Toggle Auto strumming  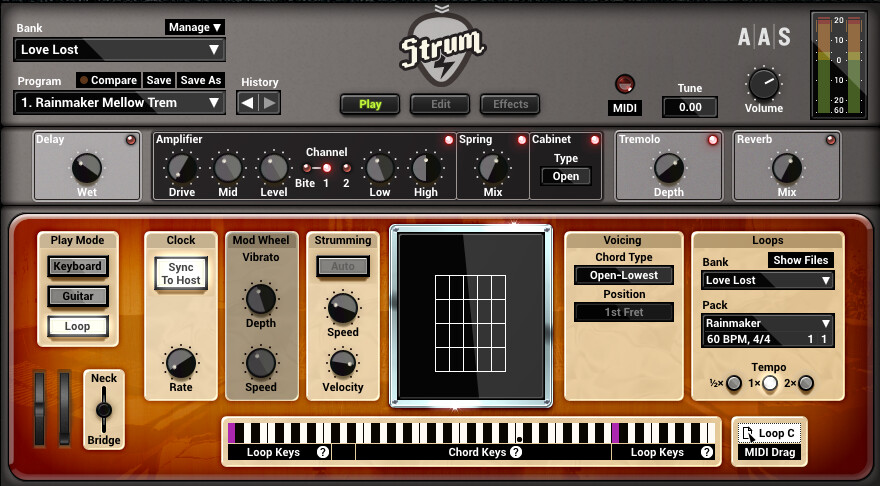click(342, 266)
